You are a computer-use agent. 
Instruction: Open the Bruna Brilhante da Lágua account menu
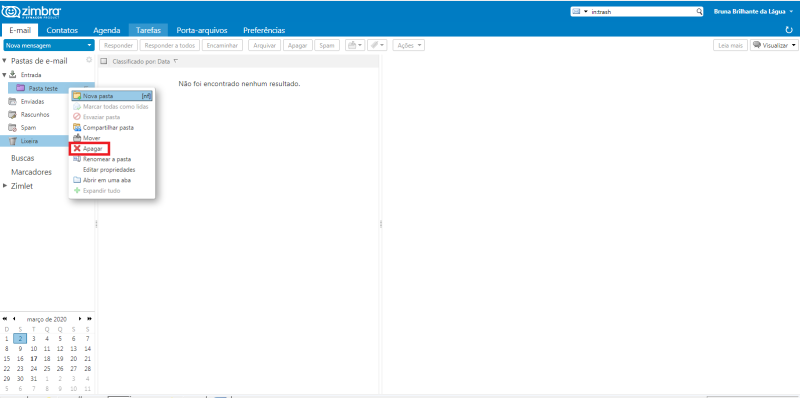click(x=755, y=12)
